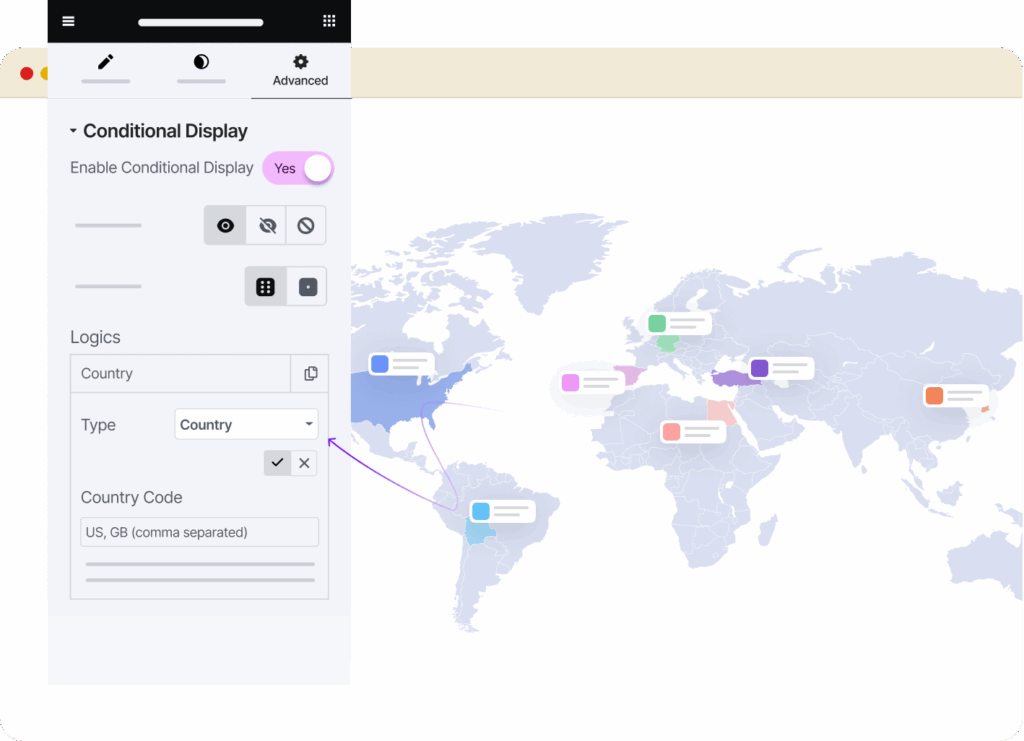Select the hidden eye-slash display option

coord(265,225)
